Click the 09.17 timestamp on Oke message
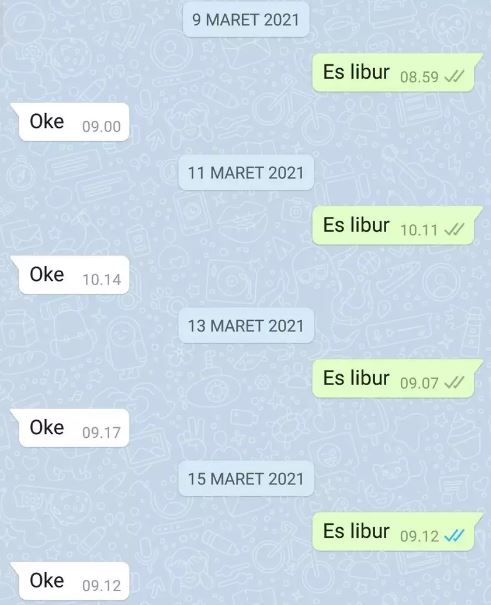This screenshot has width=491, height=605. pyautogui.click(x=101, y=433)
